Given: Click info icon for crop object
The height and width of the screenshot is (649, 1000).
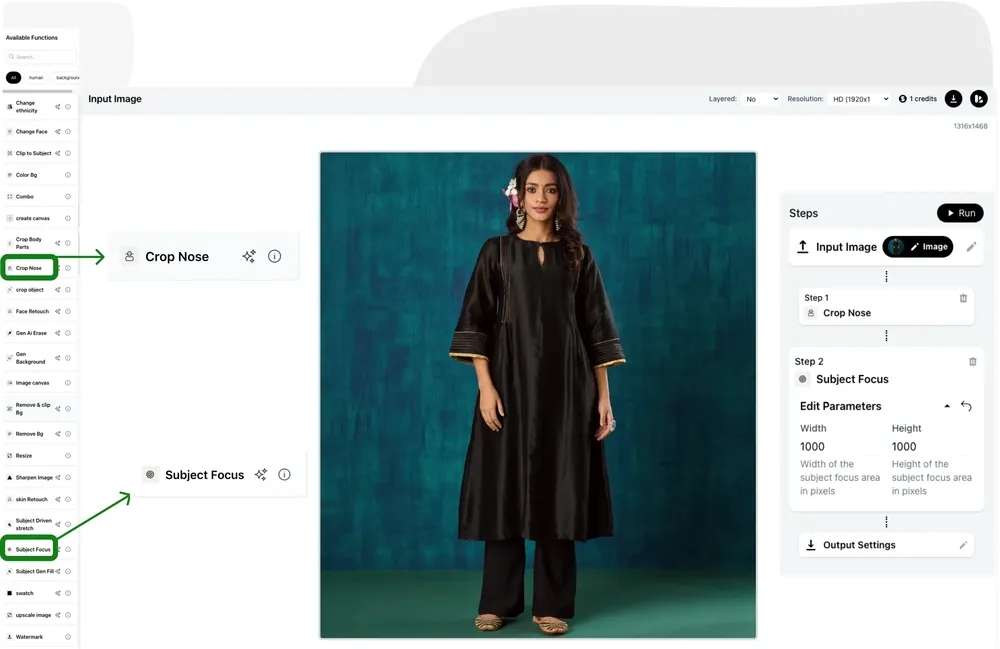Looking at the screenshot, I should click(68, 290).
